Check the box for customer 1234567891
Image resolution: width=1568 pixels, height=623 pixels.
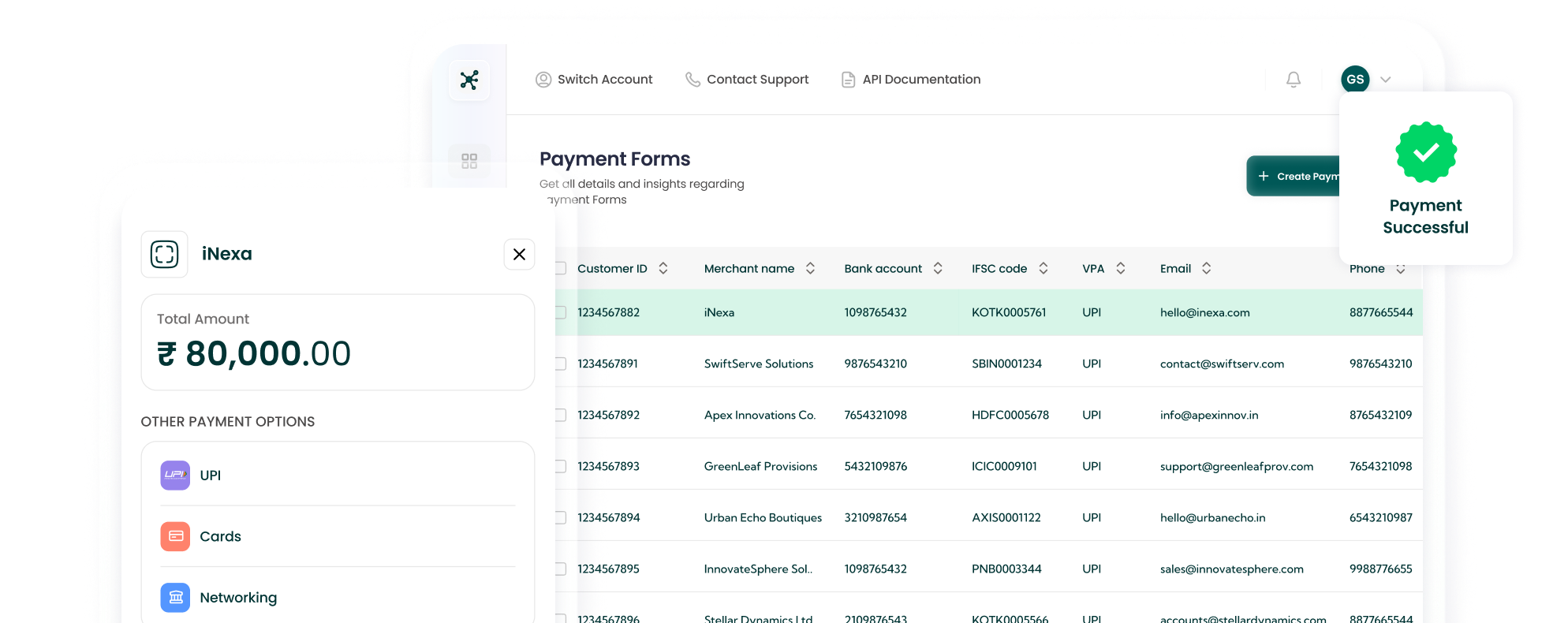point(561,364)
